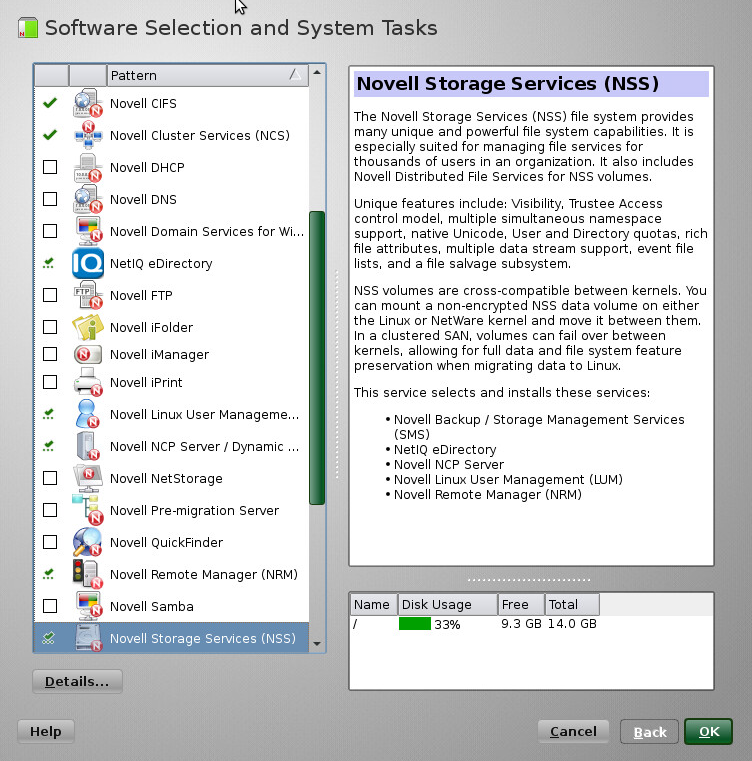Uncheck the Novell CIFS pattern
This screenshot has width=752, height=761.
50,103
